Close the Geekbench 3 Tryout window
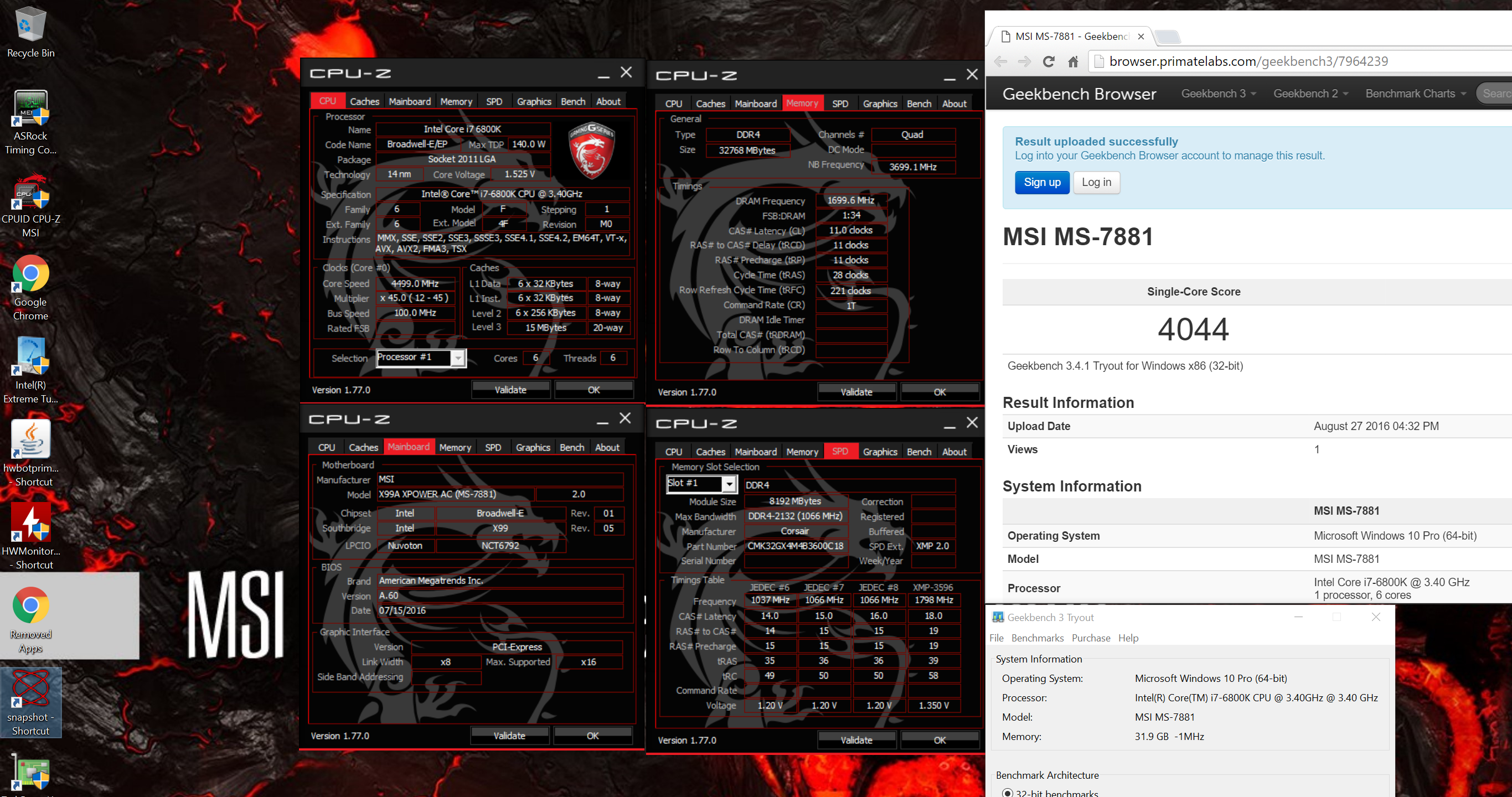1512x797 pixels. coord(1376,617)
